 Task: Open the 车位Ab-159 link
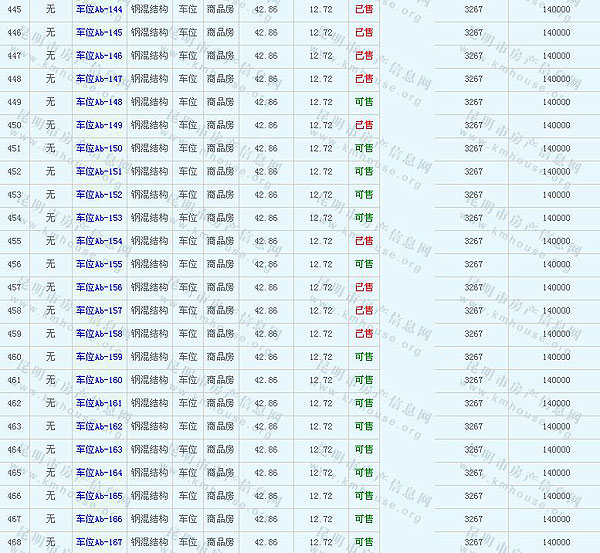click(99, 357)
